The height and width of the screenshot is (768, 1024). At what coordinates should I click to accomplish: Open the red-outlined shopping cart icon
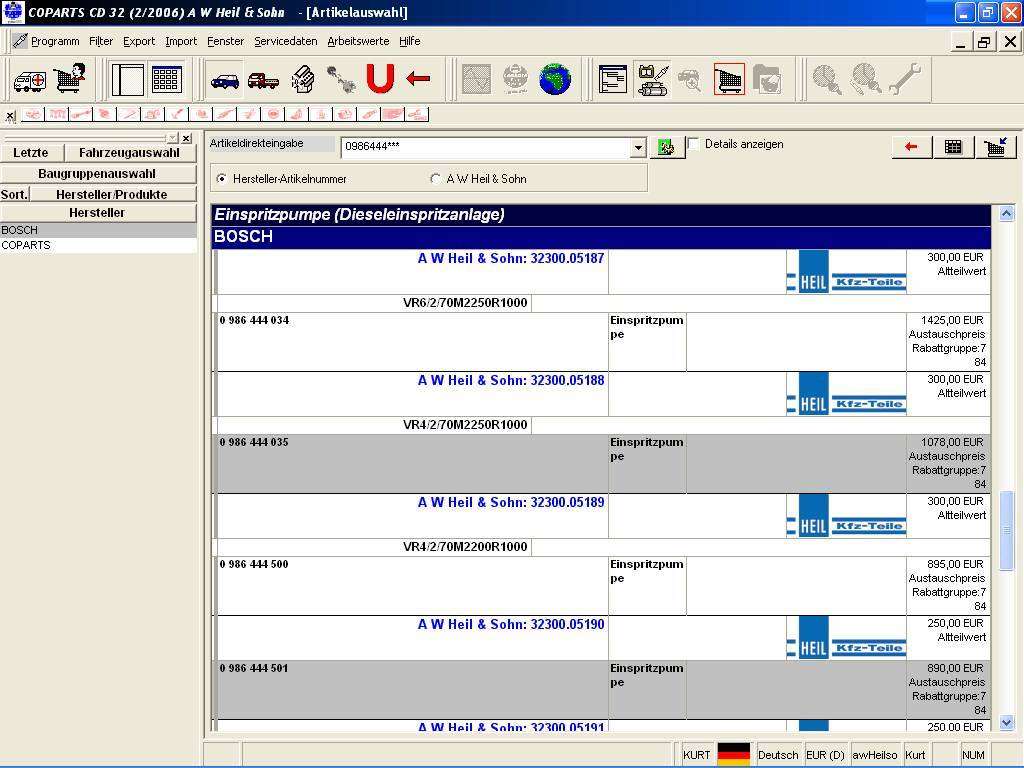tap(729, 80)
